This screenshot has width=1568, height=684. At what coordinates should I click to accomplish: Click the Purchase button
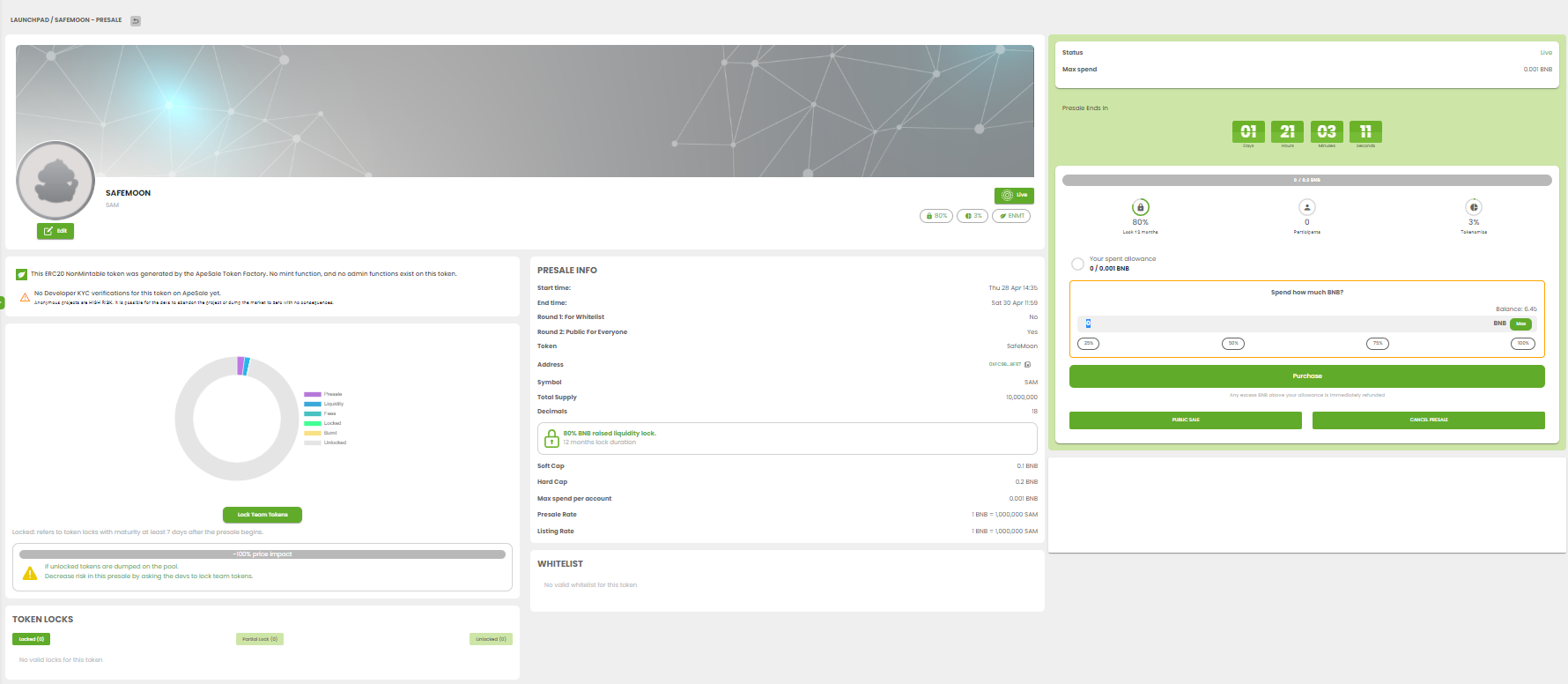pos(1307,376)
